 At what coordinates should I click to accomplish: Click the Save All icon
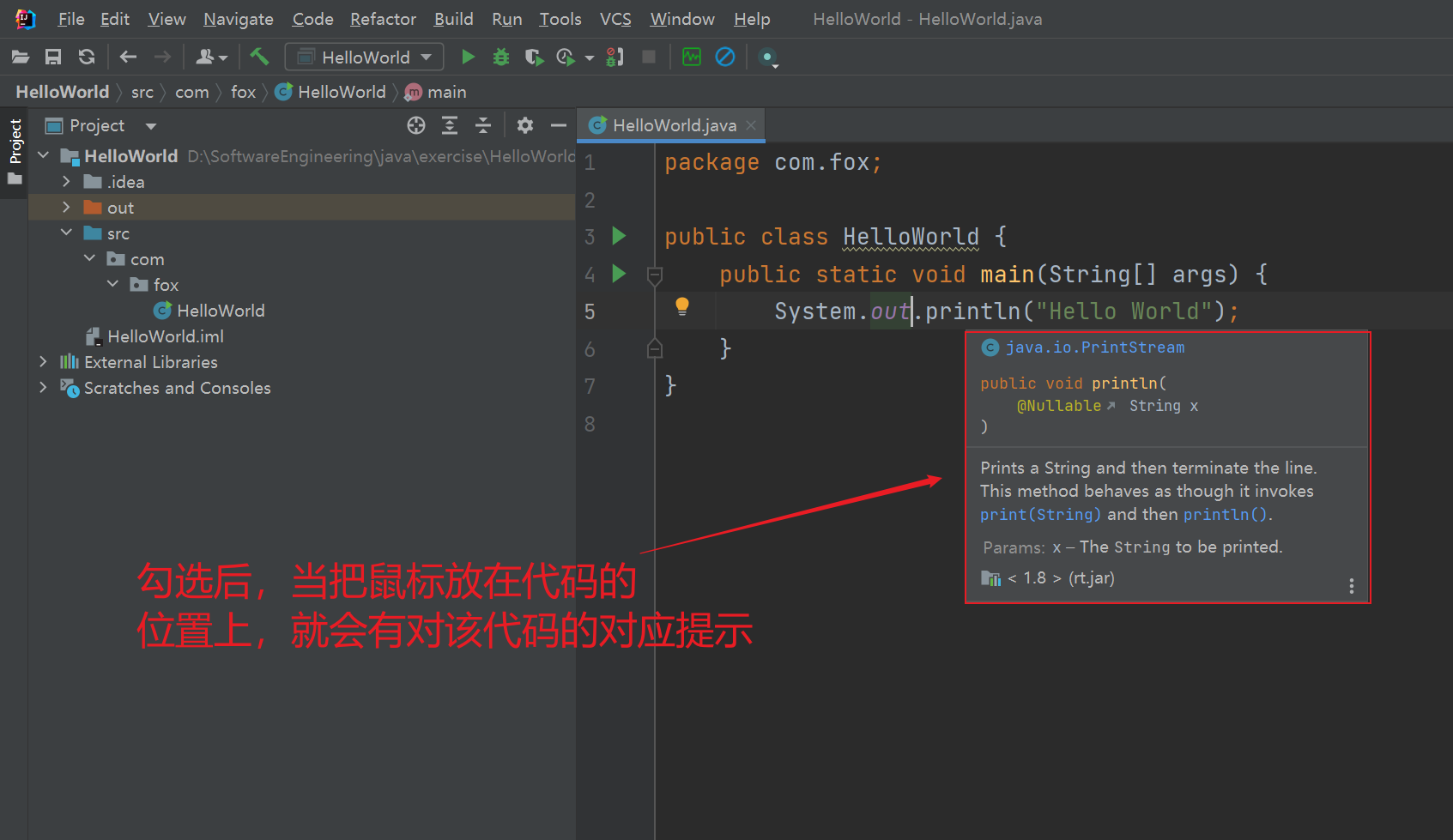(x=53, y=57)
